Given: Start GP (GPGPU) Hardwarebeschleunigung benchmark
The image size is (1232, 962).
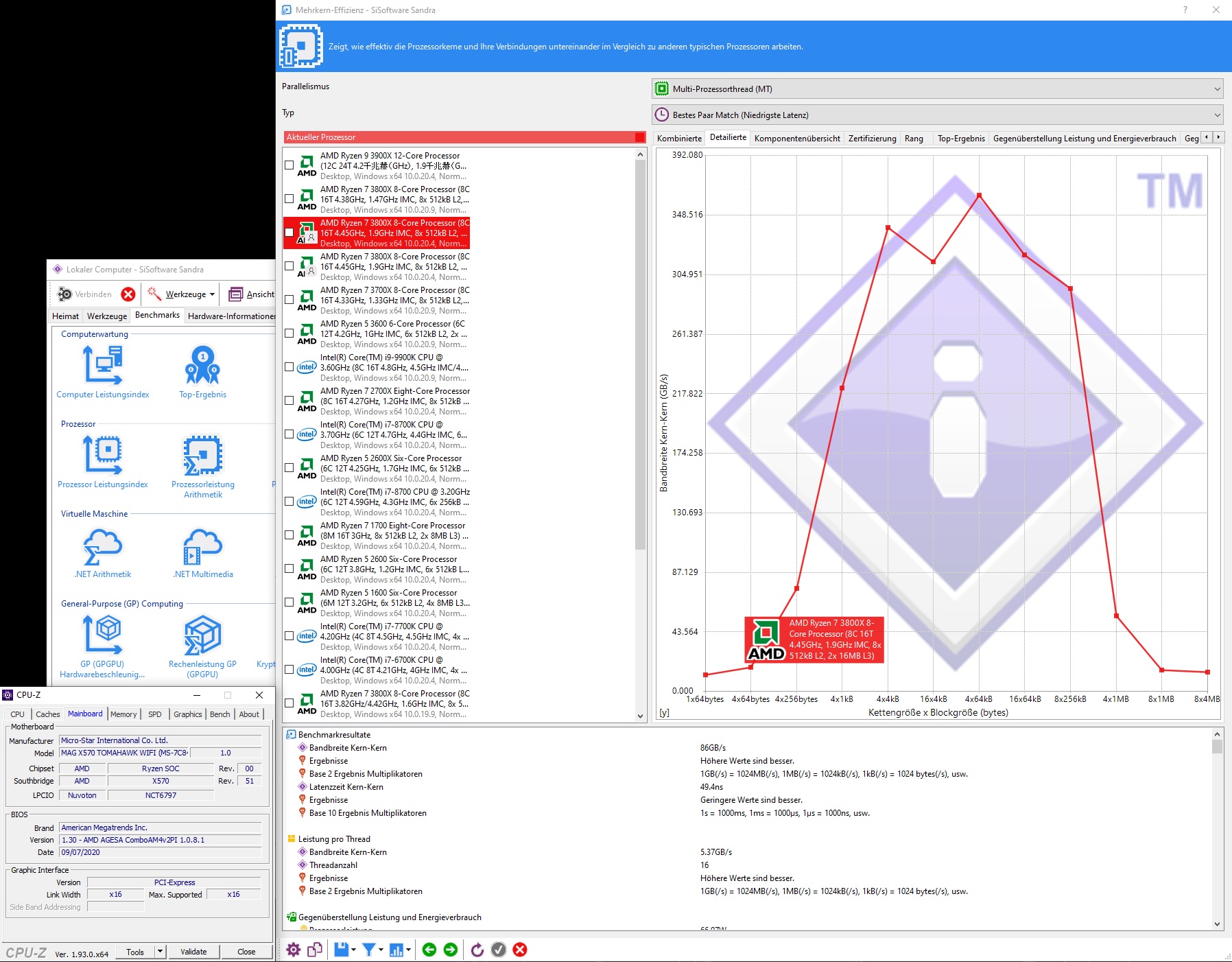Looking at the screenshot, I should click(103, 635).
